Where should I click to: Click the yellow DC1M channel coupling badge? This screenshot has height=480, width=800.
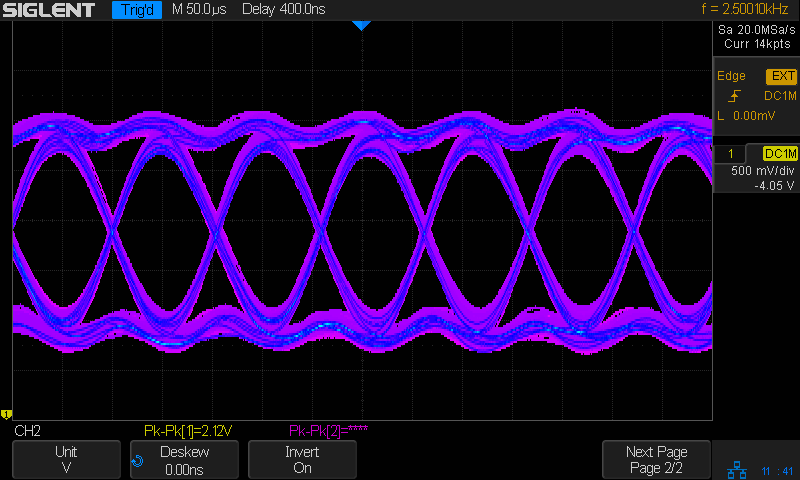pos(779,153)
